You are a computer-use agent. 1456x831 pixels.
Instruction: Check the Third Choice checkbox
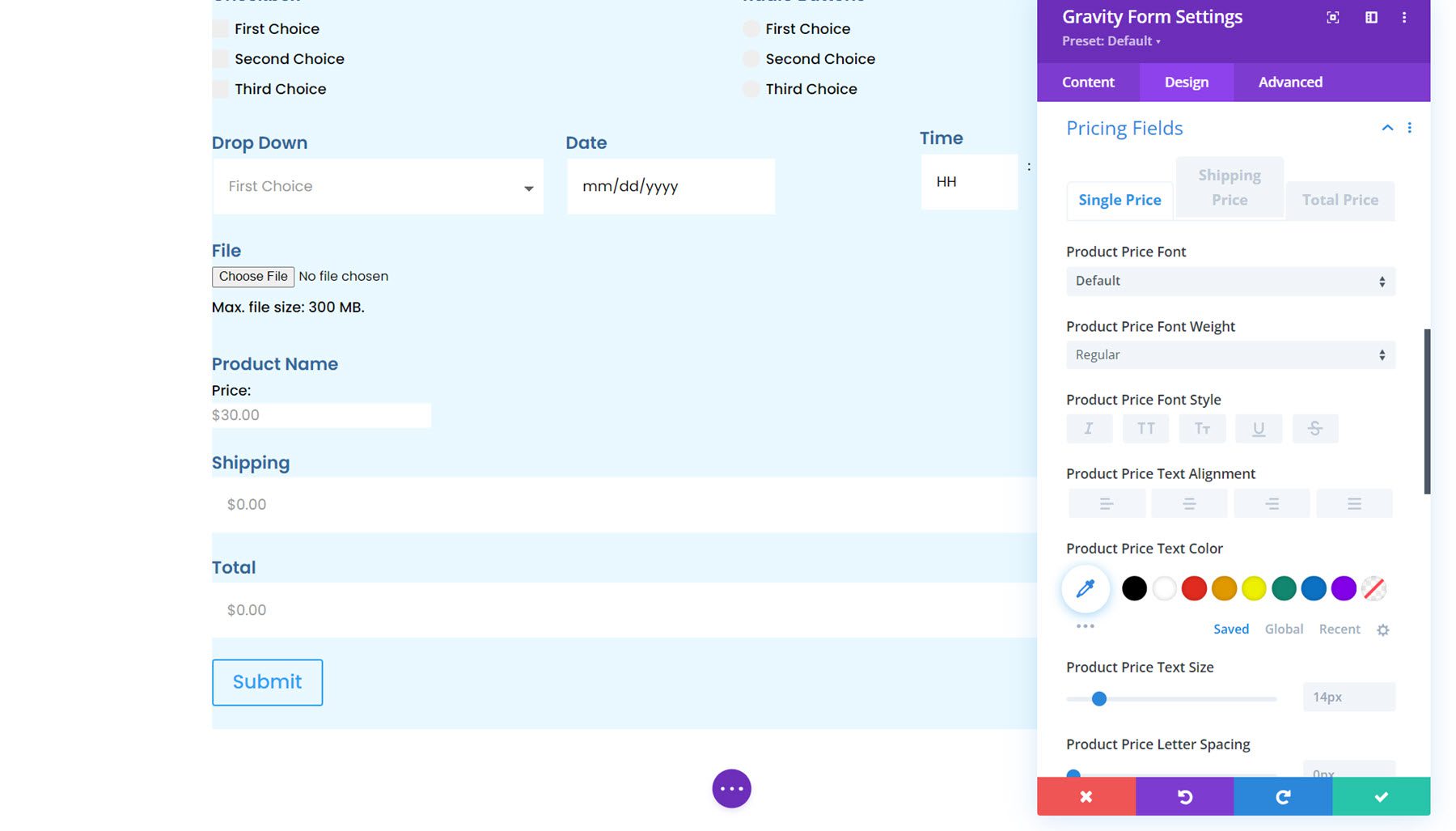coord(219,88)
